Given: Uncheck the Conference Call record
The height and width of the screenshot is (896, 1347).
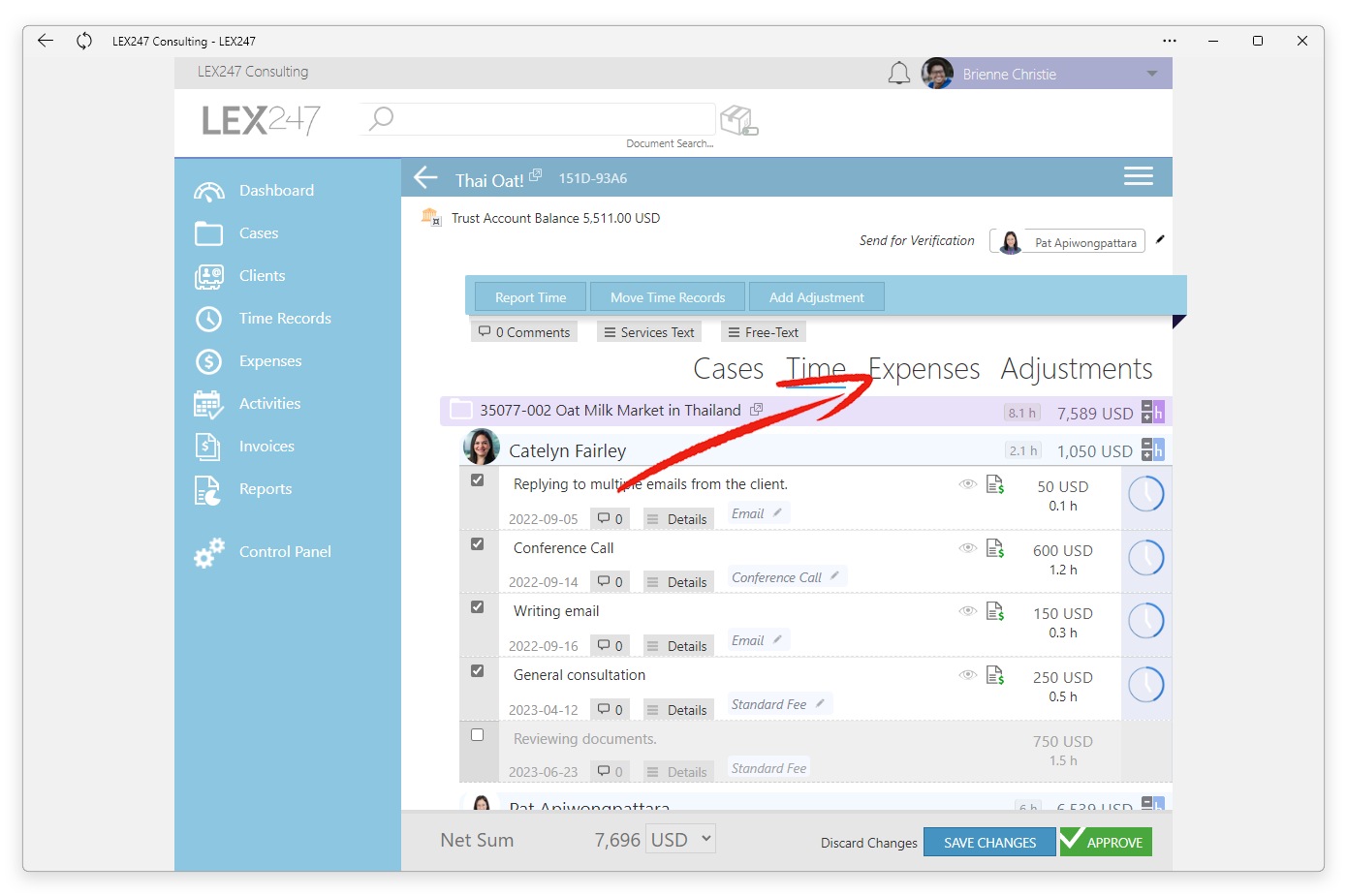Looking at the screenshot, I should [477, 544].
